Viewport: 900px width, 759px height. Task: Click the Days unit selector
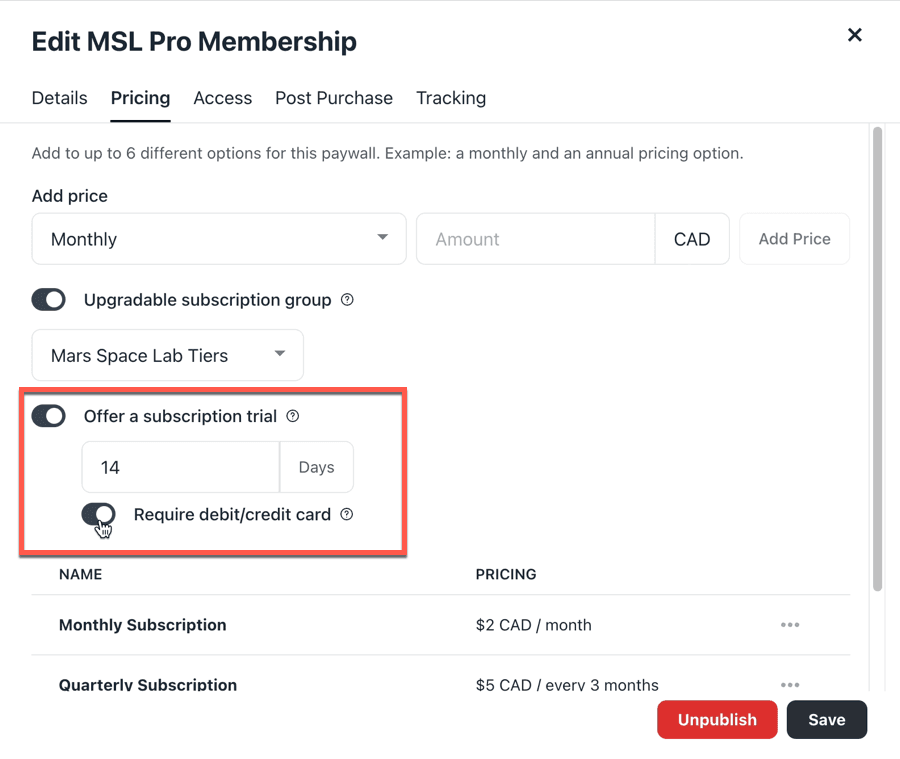click(316, 467)
